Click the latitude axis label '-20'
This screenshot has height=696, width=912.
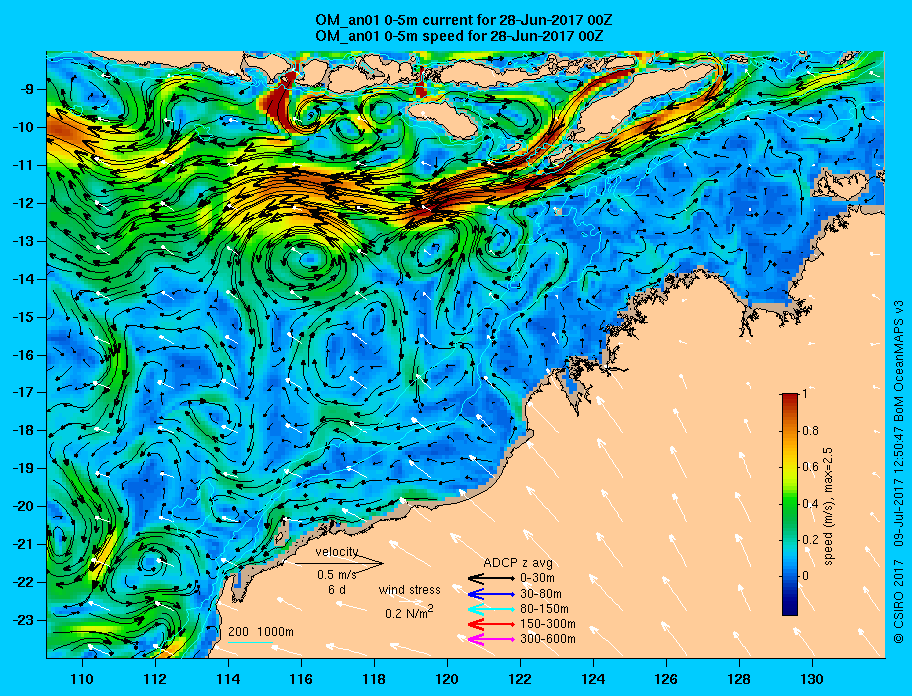pyautogui.click(x=24, y=506)
